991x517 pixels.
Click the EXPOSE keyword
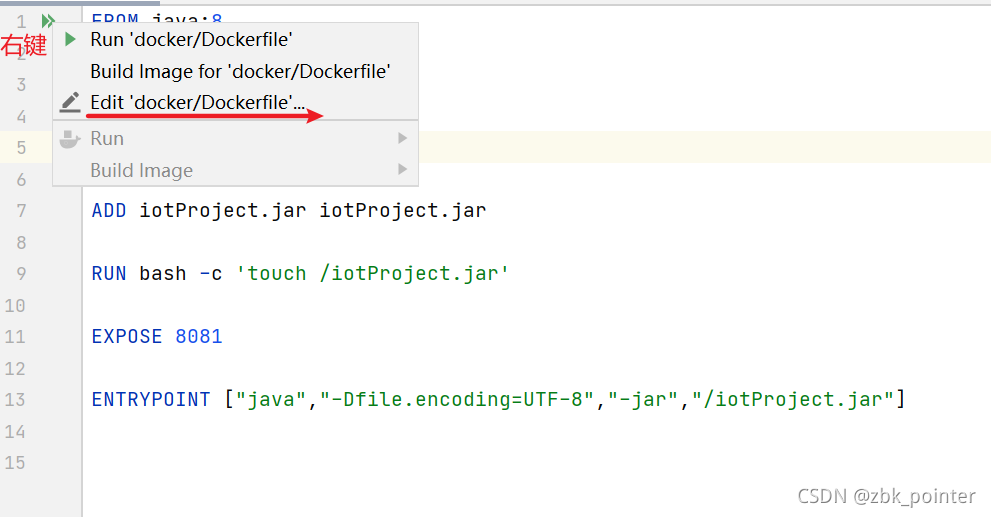(127, 337)
